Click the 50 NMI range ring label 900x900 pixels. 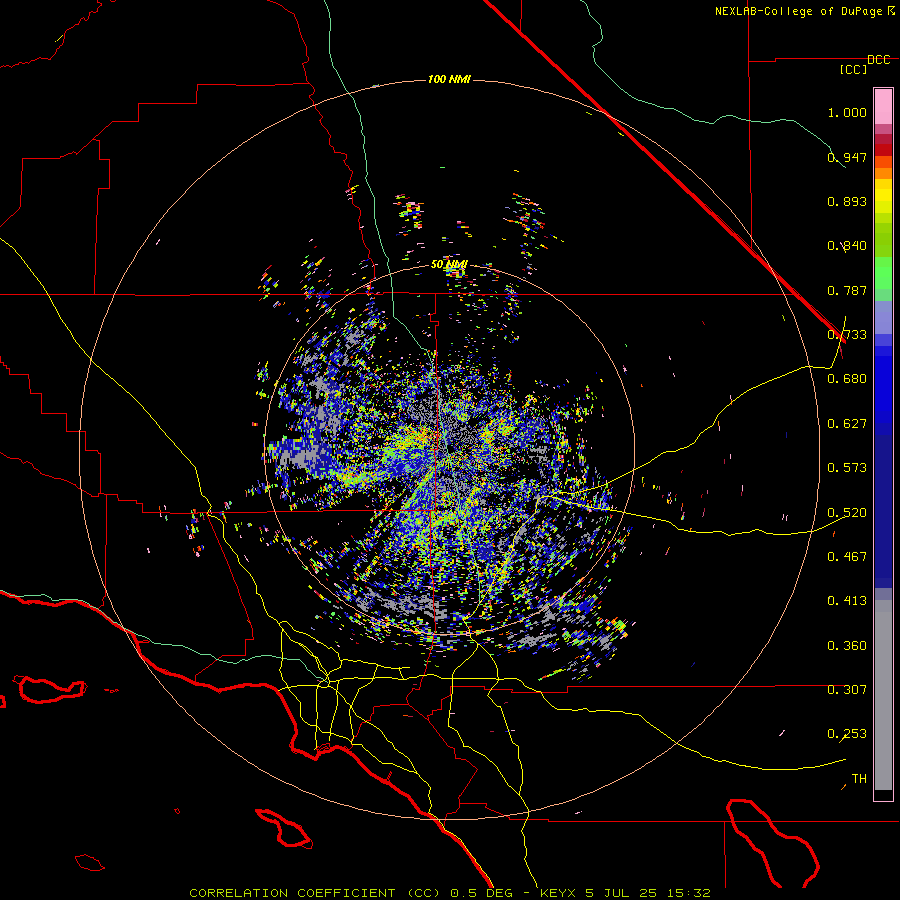click(449, 264)
